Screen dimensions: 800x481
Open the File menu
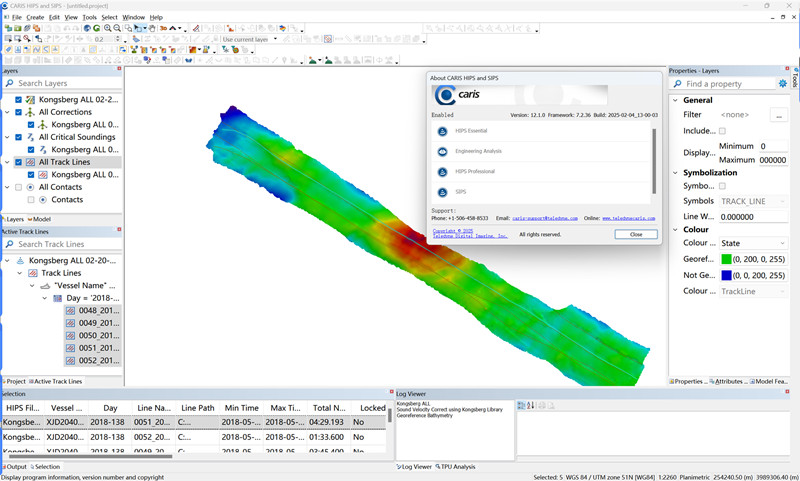pos(16,17)
